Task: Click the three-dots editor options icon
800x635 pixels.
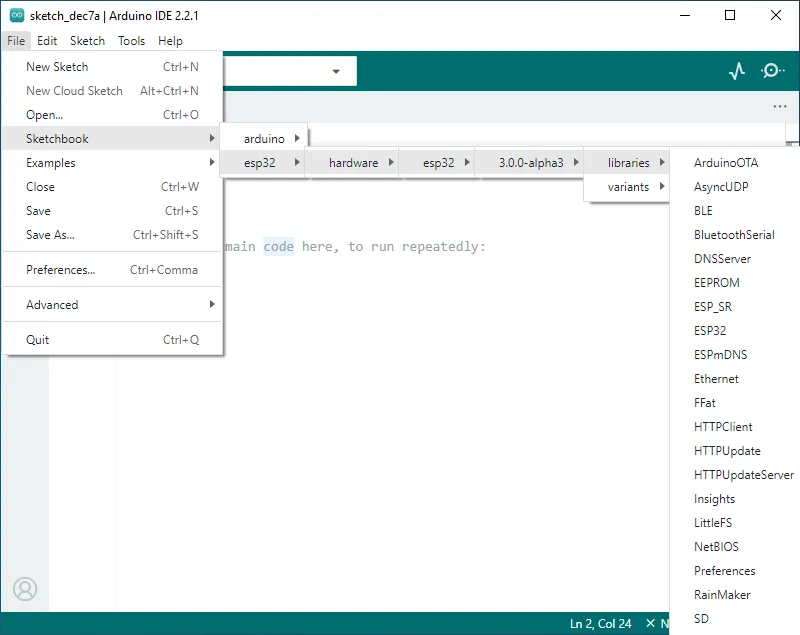Action: tap(780, 106)
